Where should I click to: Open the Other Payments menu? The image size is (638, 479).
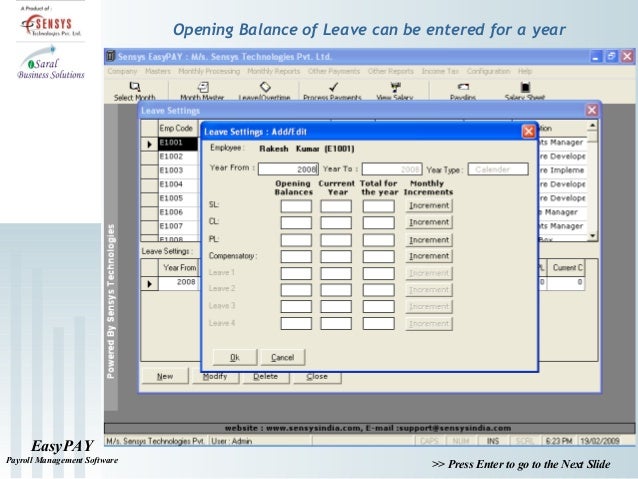tap(334, 71)
